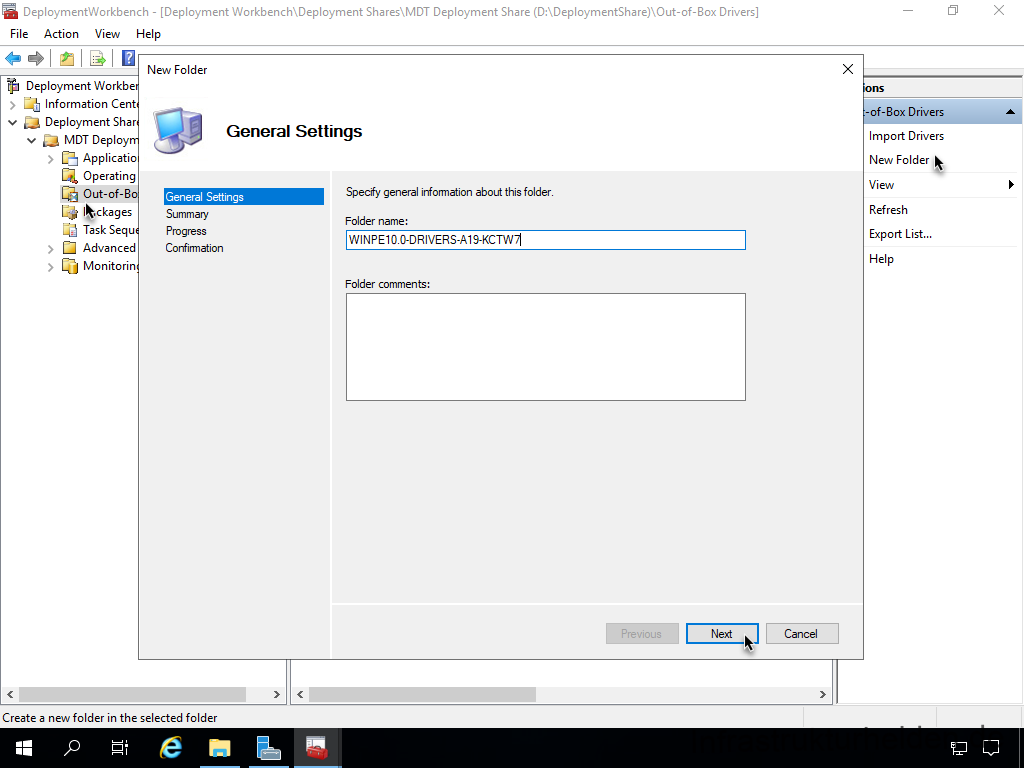Viewport: 1024px width, 768px height.
Task: Click the Deployment Shares folder icon
Action: [x=32, y=122]
